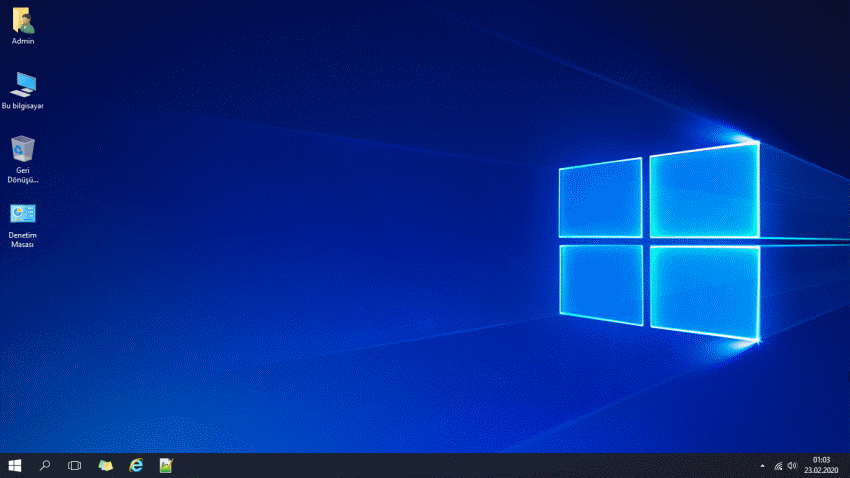Click the "Denetim Masası" label text
This screenshot has height=478, width=850.
[22, 240]
